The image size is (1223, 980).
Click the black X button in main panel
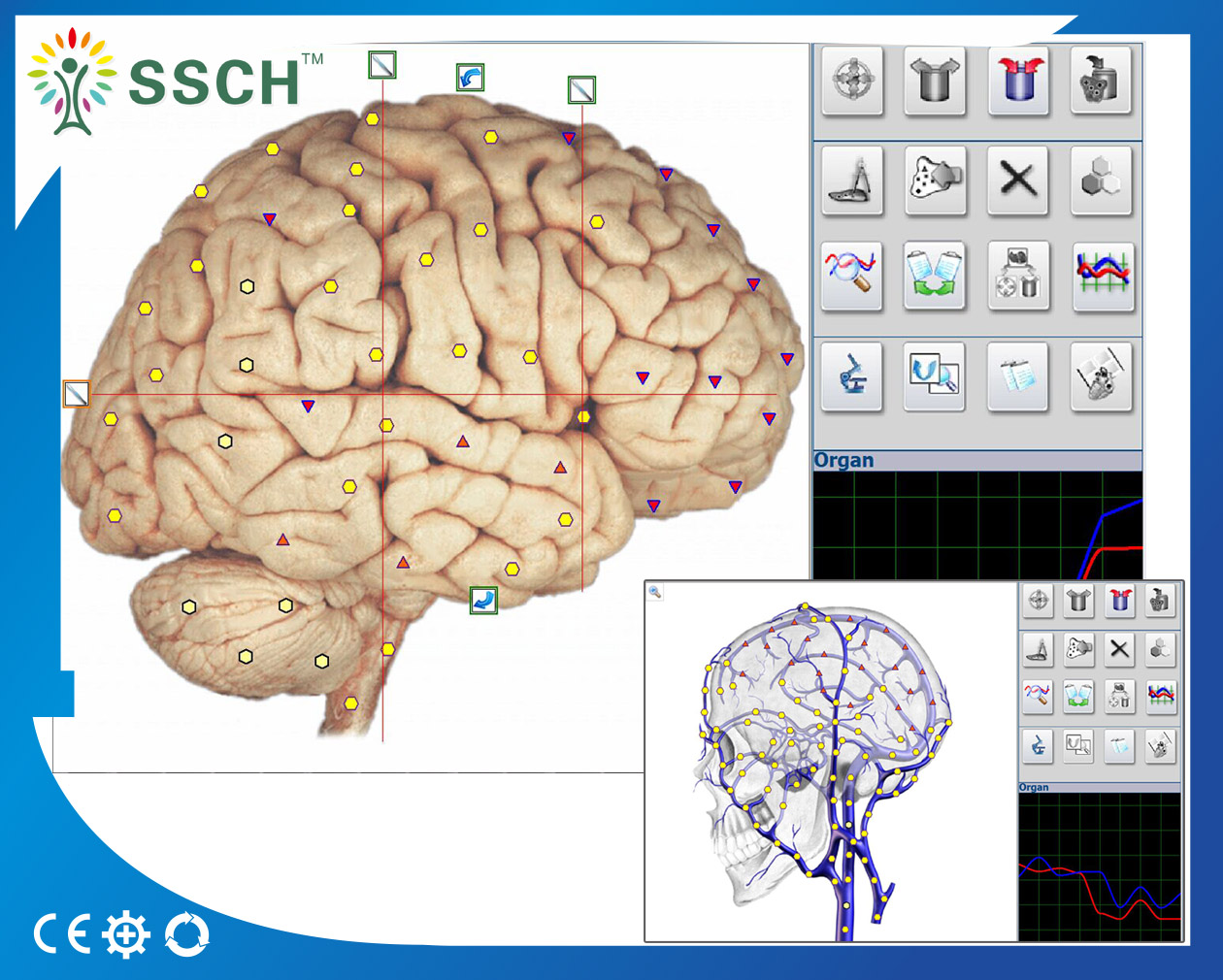pos(1019,180)
